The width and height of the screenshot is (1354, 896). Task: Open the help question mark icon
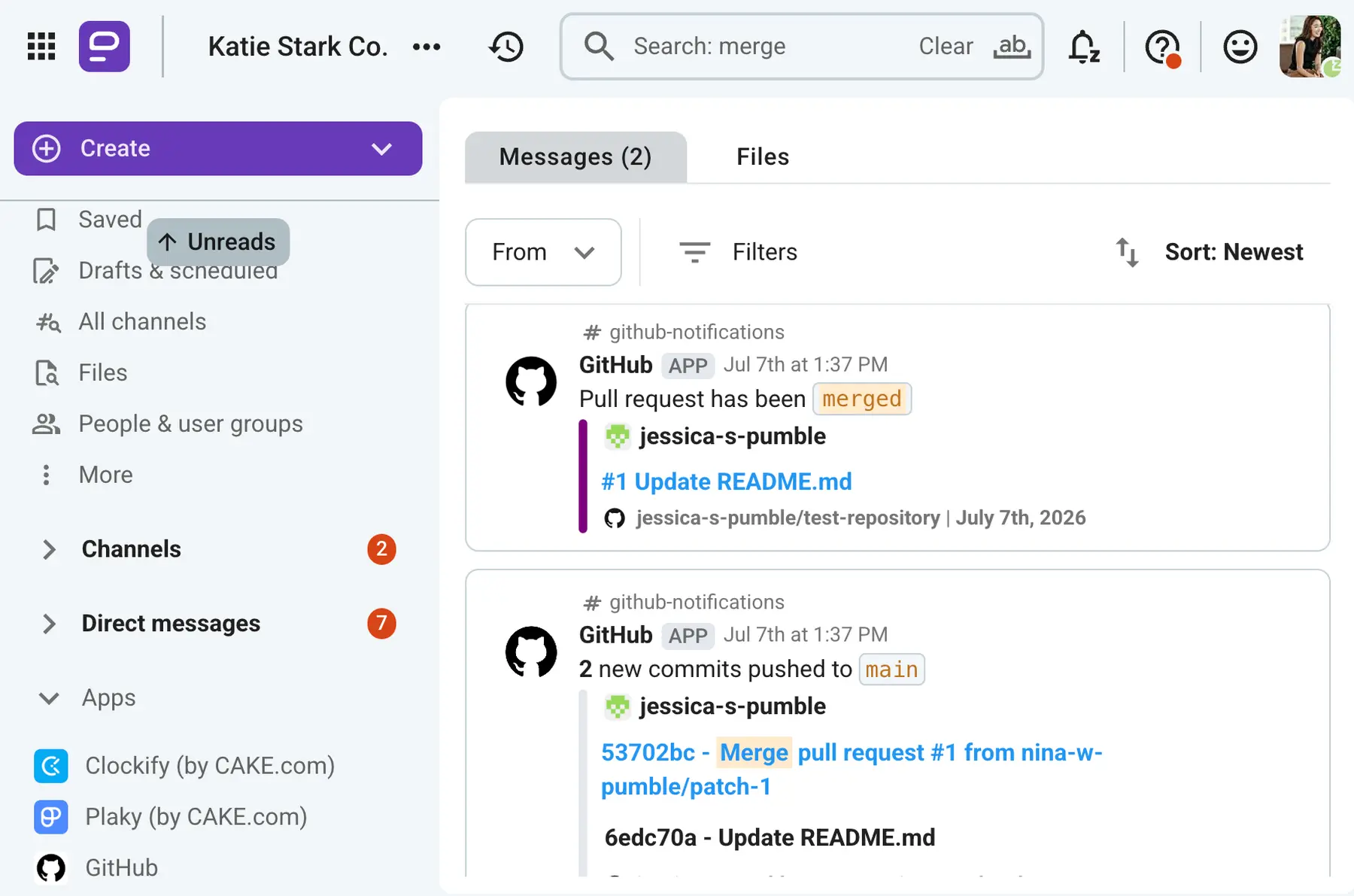1162,47
